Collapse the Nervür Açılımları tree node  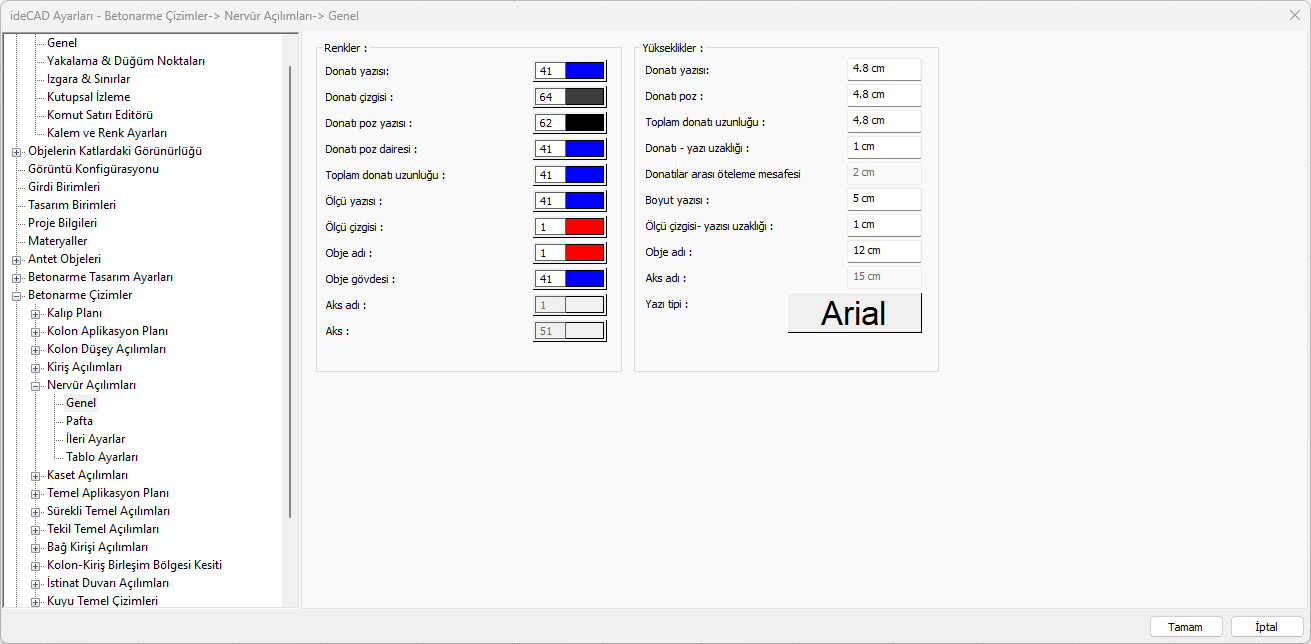(x=36, y=385)
